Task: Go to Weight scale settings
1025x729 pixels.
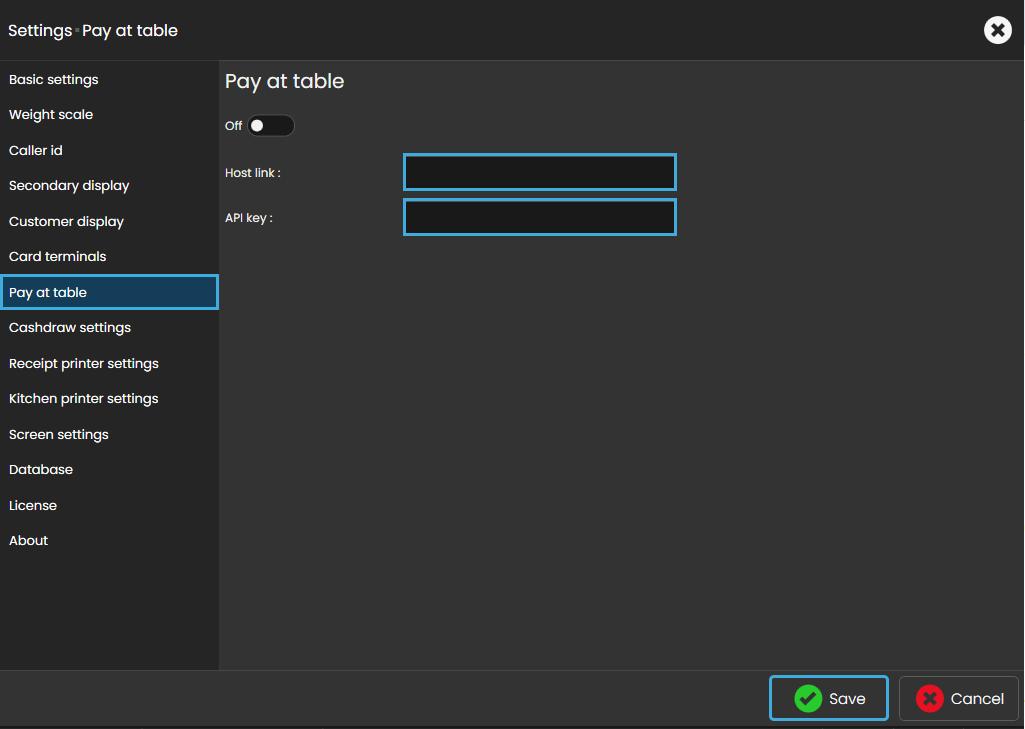Action: click(x=51, y=115)
